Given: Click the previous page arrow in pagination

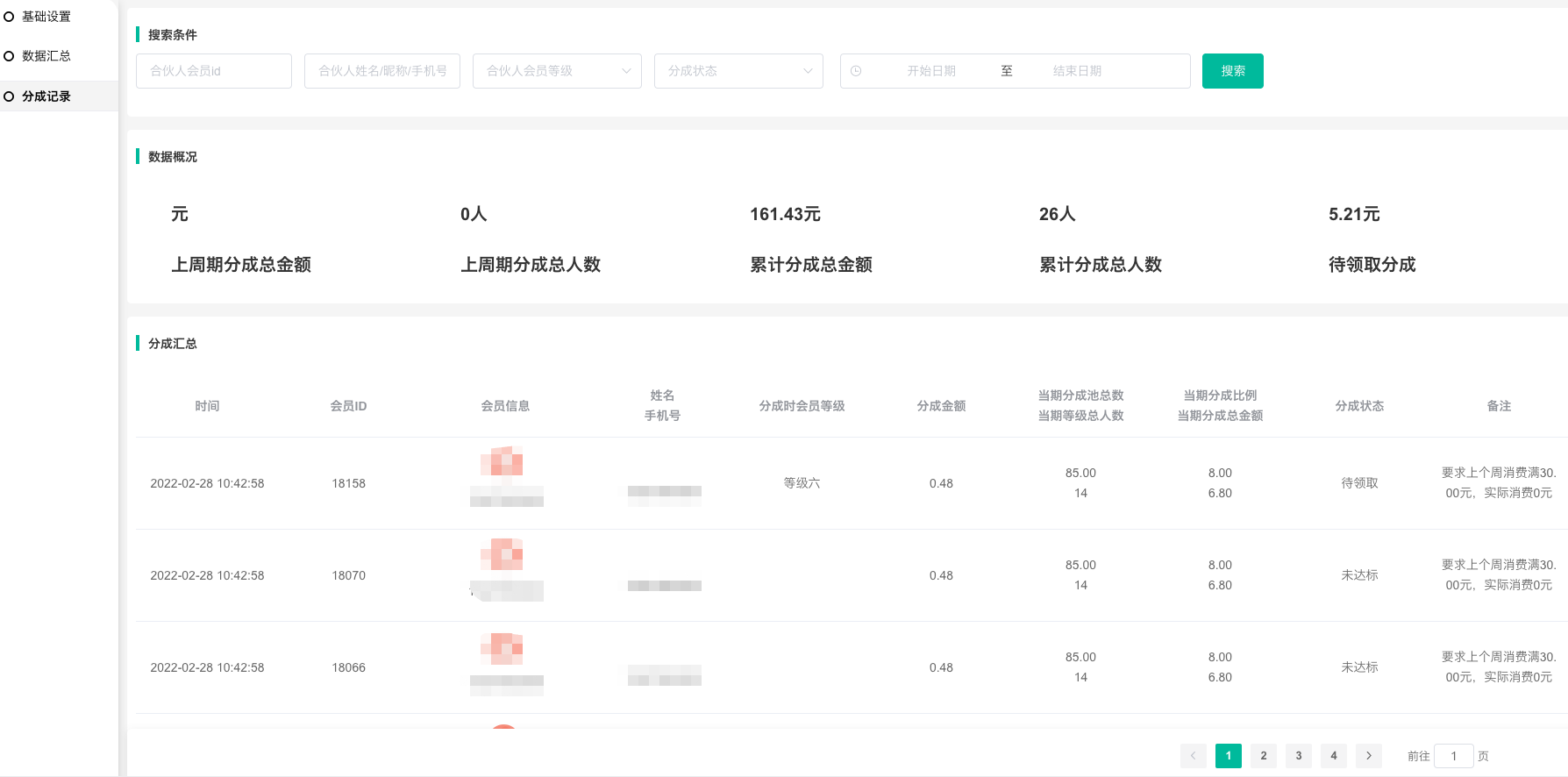Looking at the screenshot, I should (x=1193, y=756).
